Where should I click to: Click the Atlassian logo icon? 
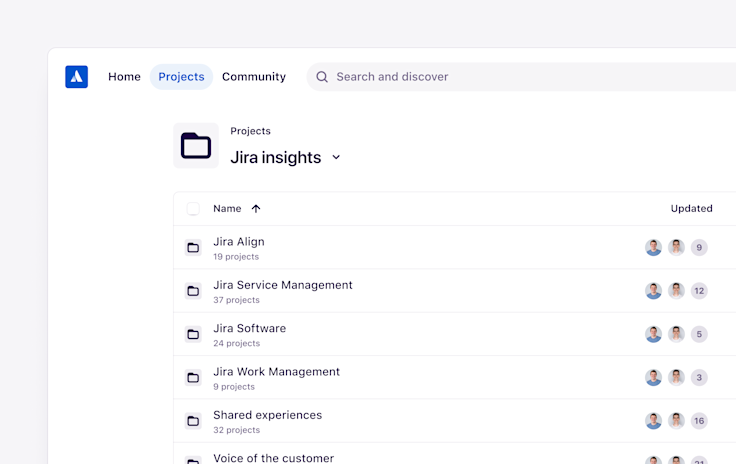(x=77, y=77)
